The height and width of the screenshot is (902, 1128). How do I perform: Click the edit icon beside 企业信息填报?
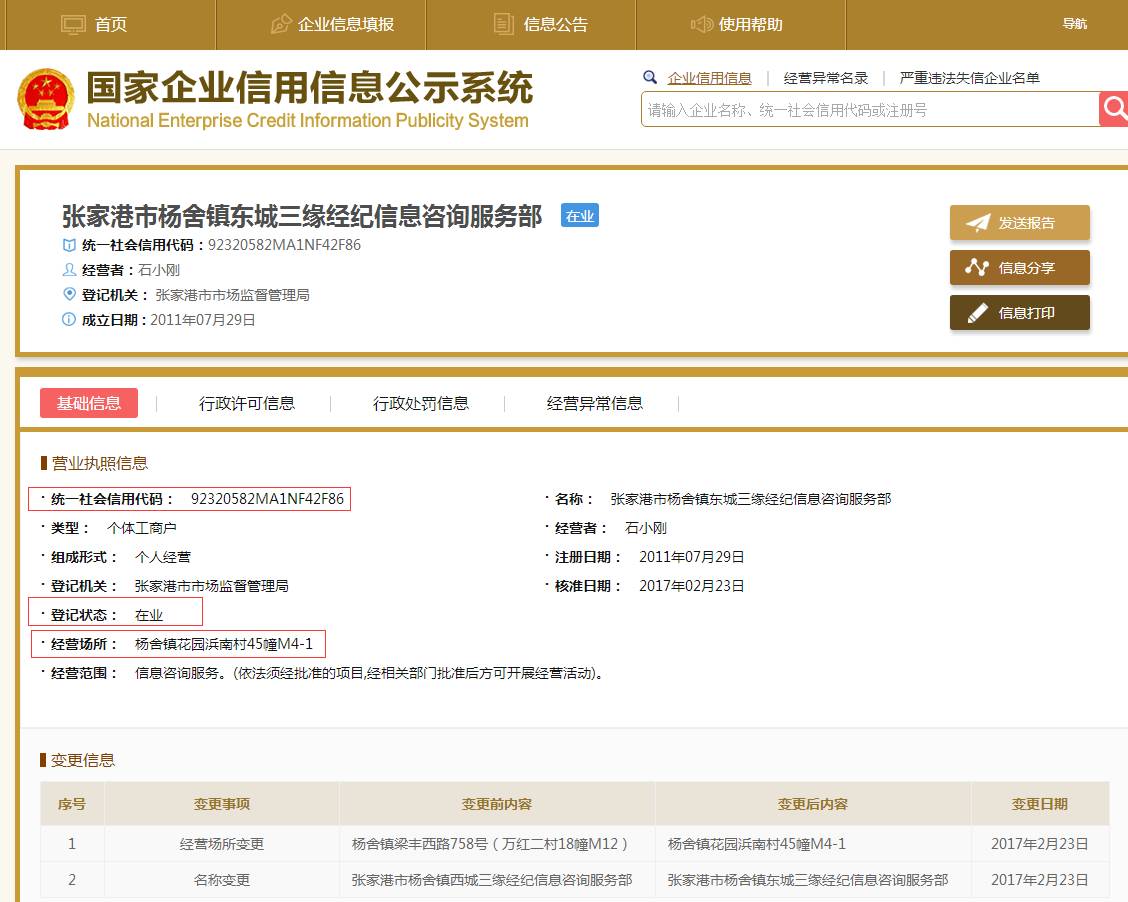pos(281,24)
